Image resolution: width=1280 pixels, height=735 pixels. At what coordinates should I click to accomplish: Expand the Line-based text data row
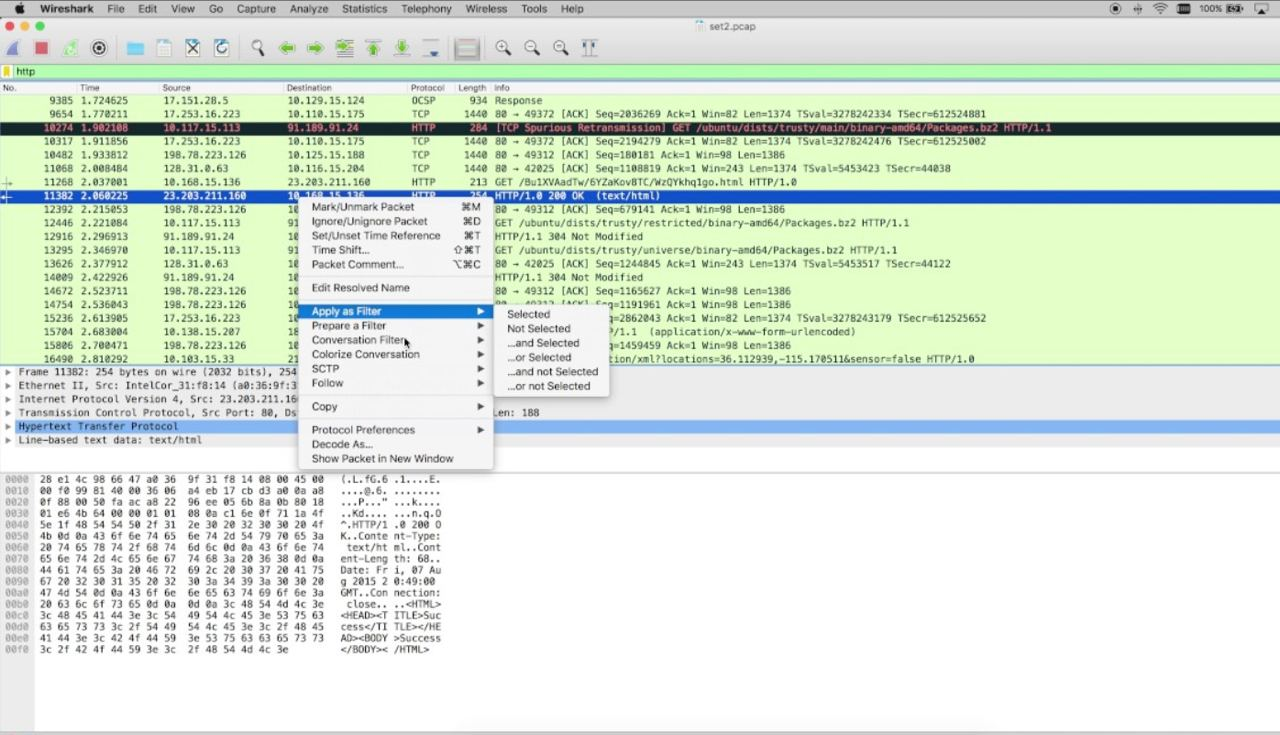point(8,440)
